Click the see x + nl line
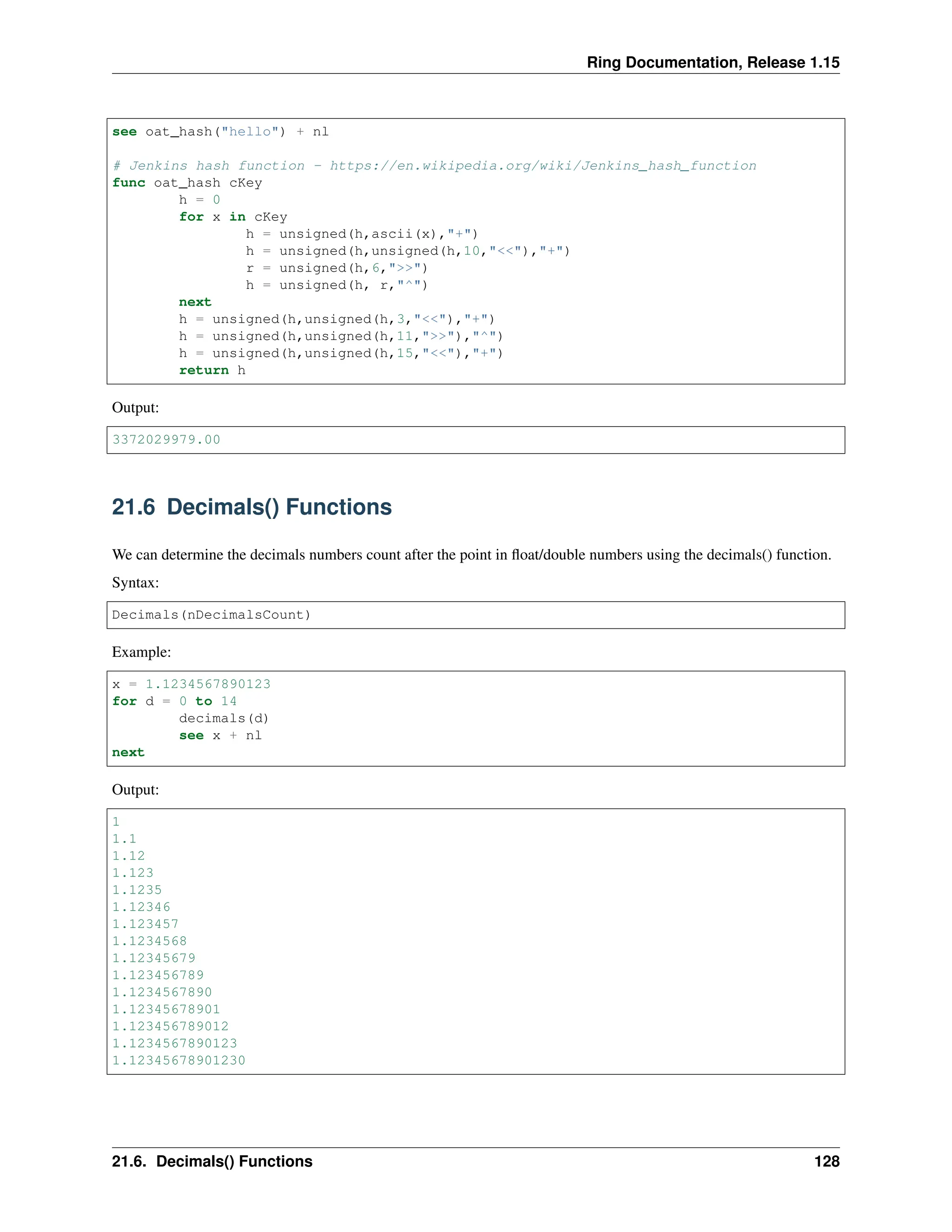 point(220,735)
